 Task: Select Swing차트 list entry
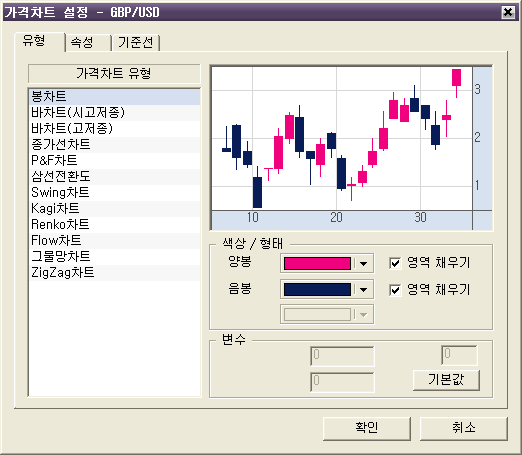(115, 193)
